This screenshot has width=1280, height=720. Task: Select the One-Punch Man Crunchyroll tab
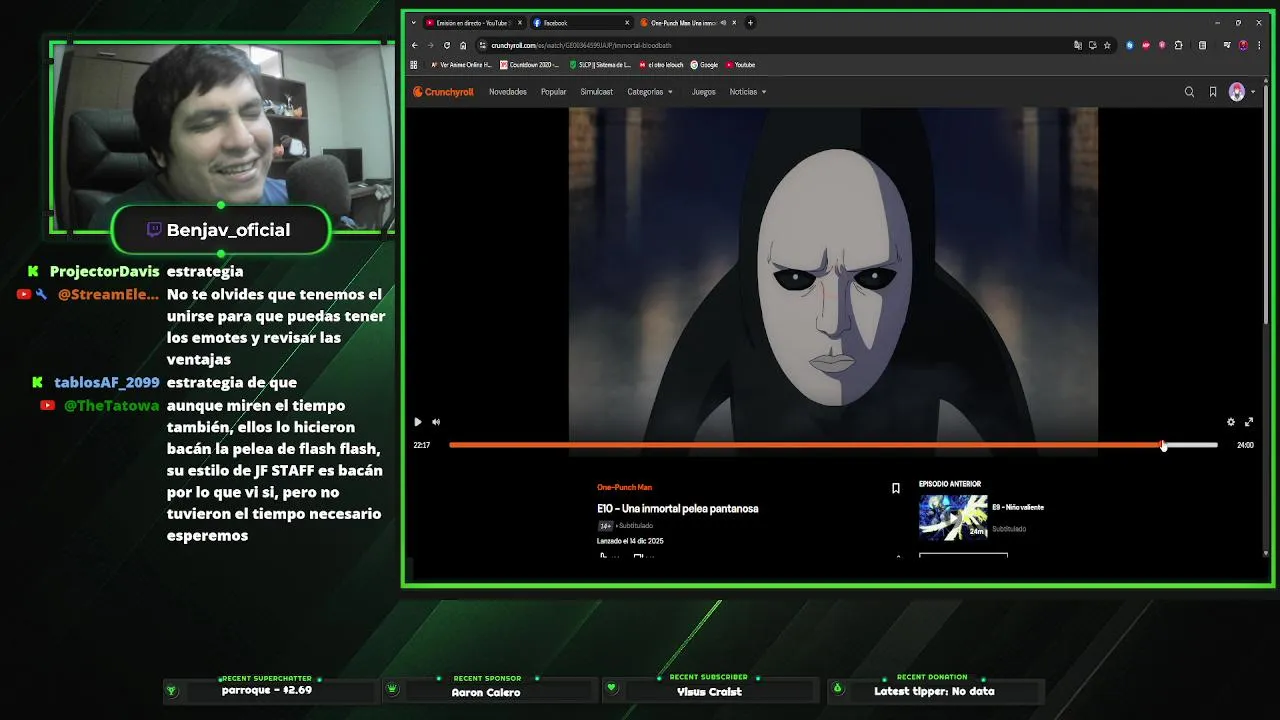(685, 22)
